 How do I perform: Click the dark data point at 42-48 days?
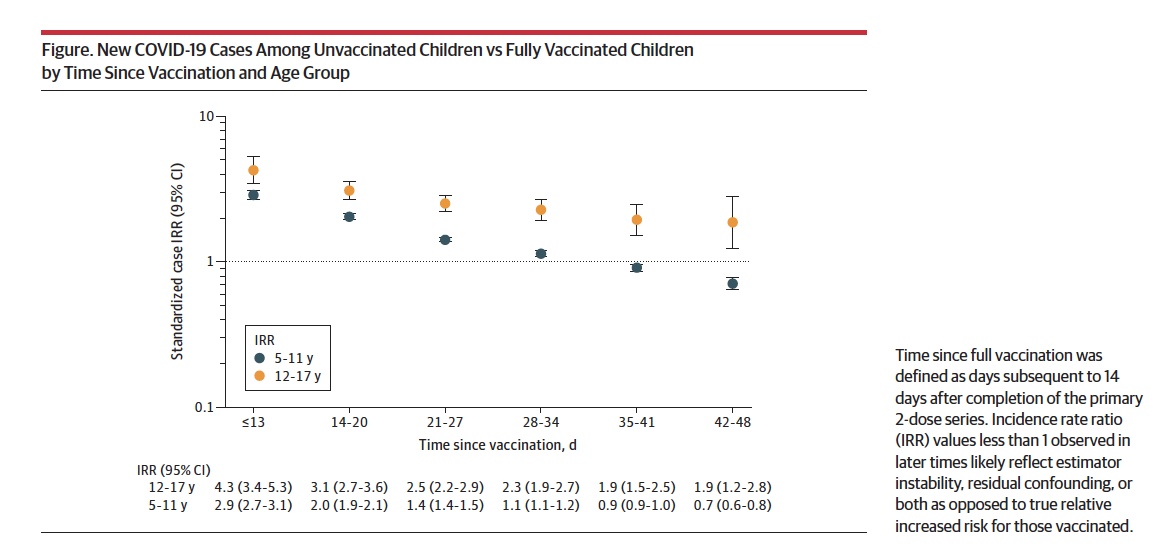click(733, 284)
